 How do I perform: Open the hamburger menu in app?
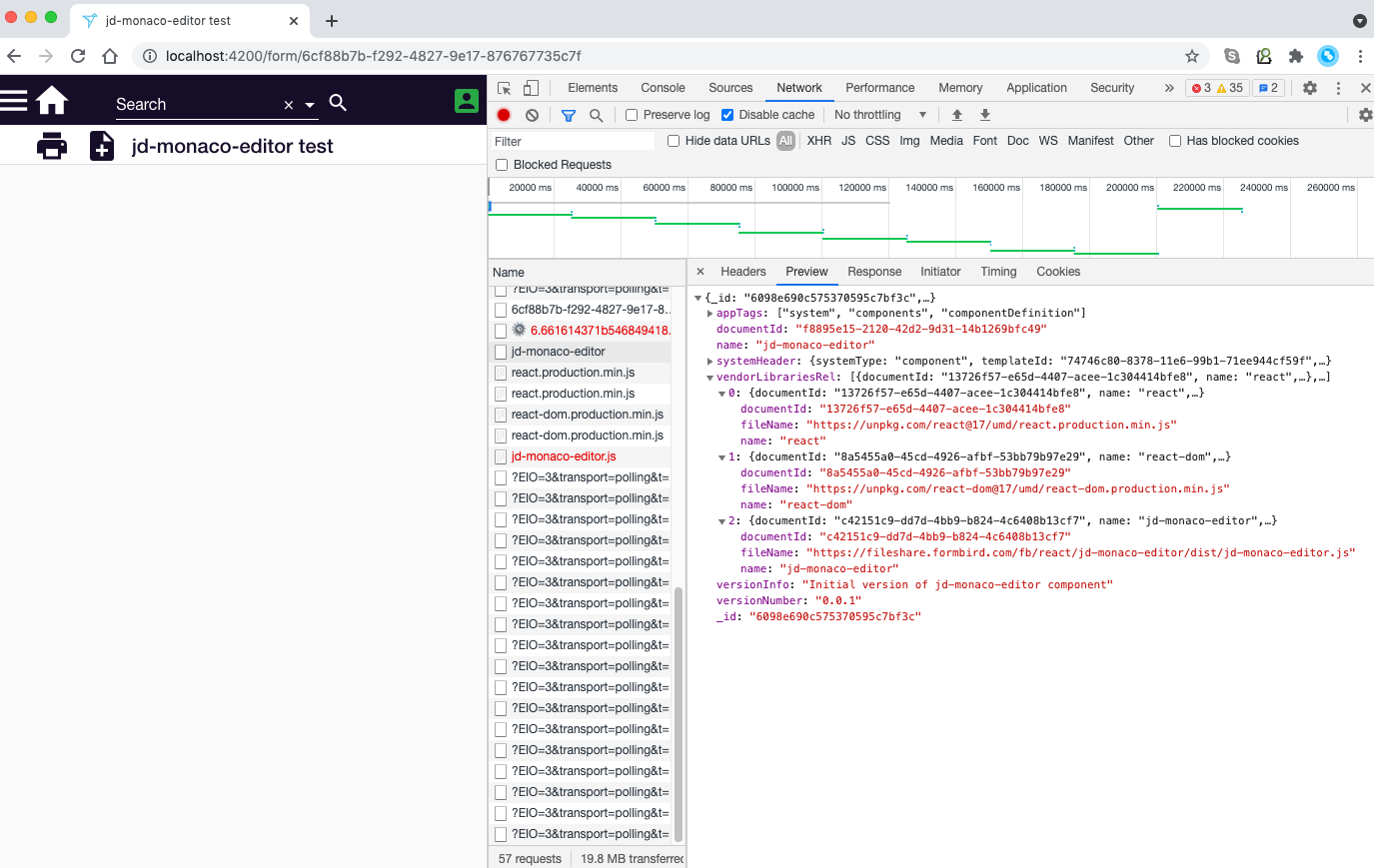pos(14,100)
